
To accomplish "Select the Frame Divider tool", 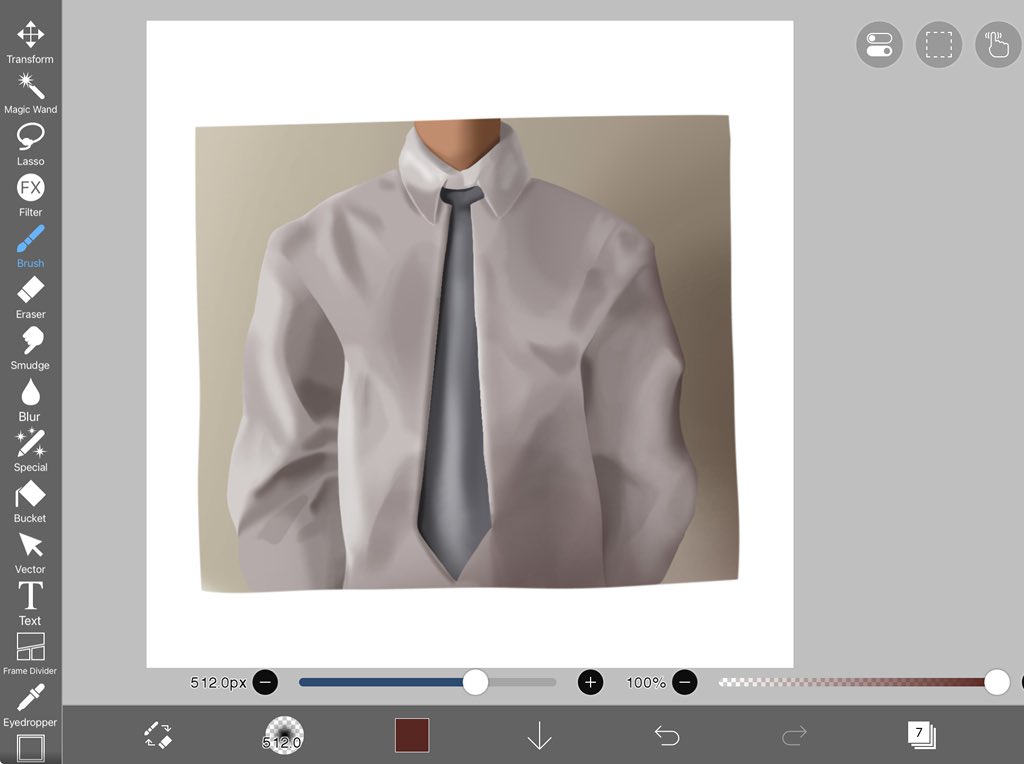I will 30,653.
